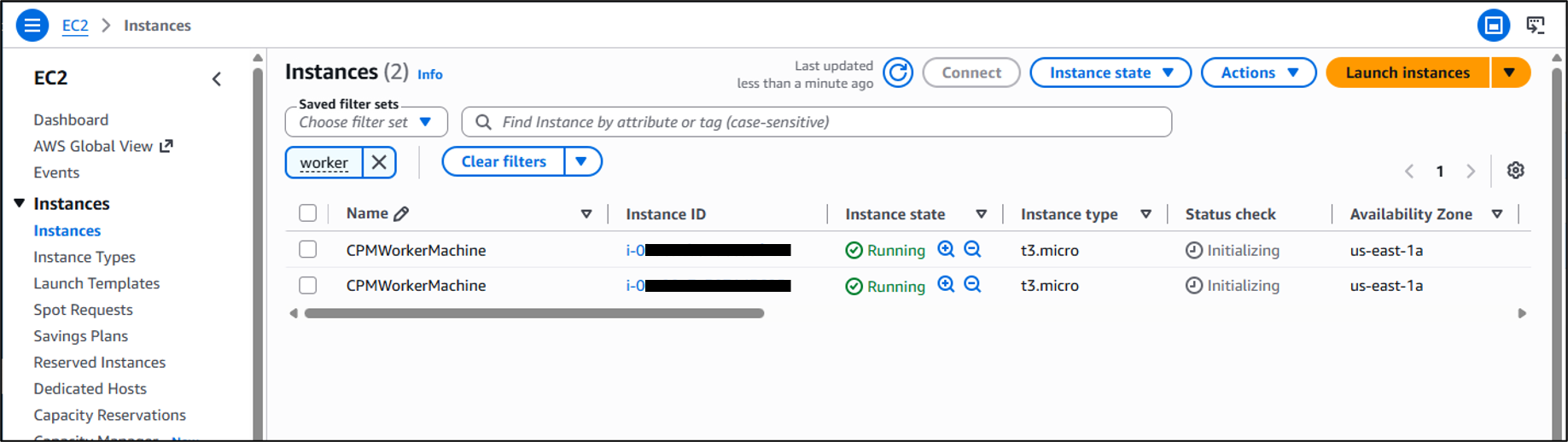Open Instance Types in the sidebar
1568x442 pixels.
(85, 257)
